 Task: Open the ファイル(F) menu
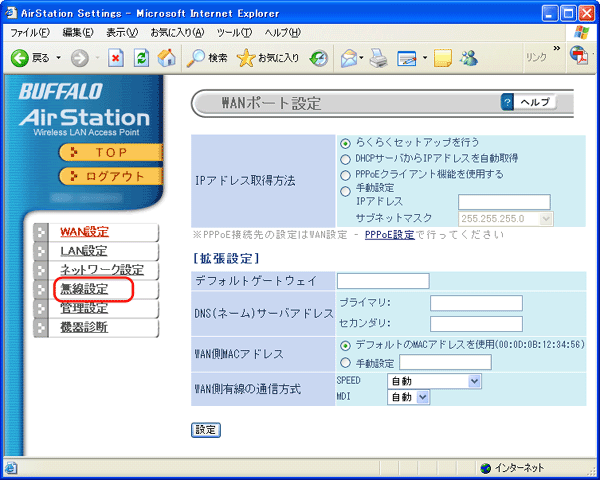click(30, 33)
